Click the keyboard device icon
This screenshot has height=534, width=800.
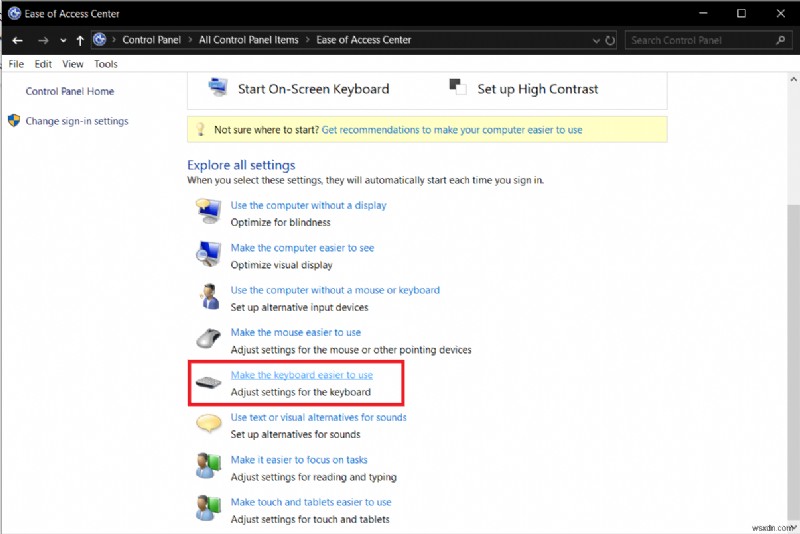(x=209, y=382)
